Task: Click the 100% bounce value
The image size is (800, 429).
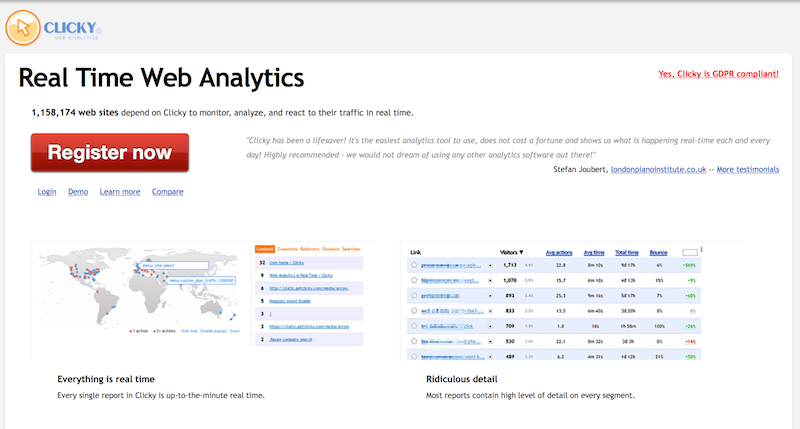Action: tap(659, 326)
